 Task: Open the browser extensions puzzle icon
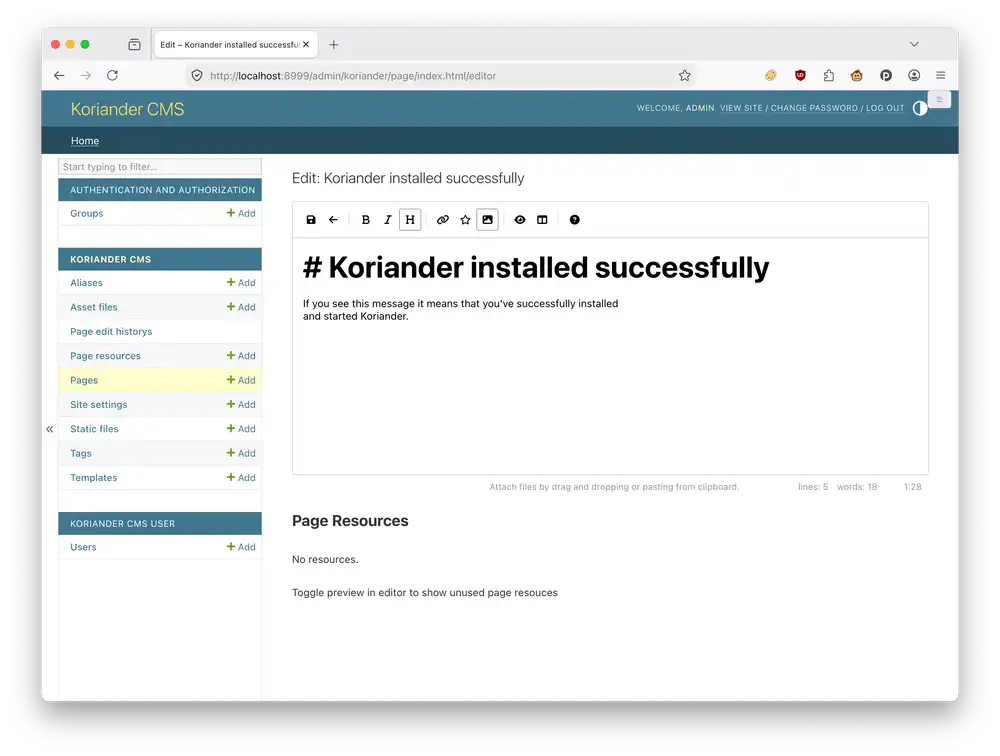click(828, 75)
